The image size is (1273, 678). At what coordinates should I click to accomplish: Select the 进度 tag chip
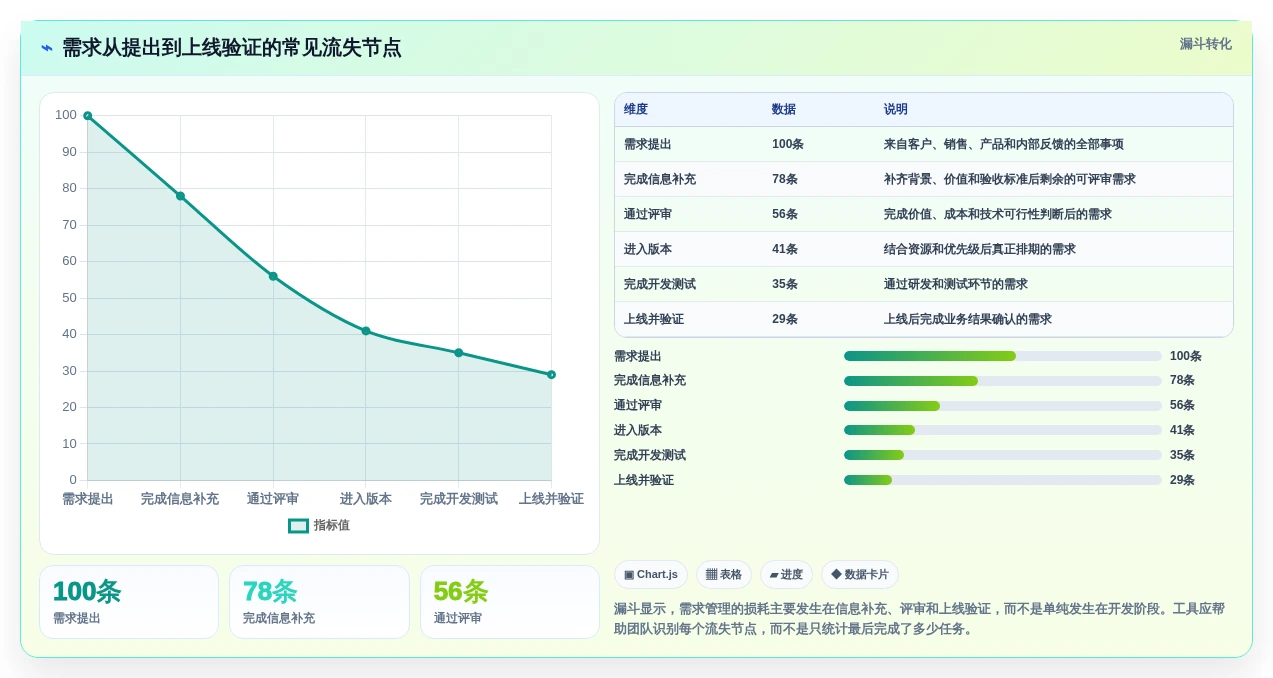[786, 575]
